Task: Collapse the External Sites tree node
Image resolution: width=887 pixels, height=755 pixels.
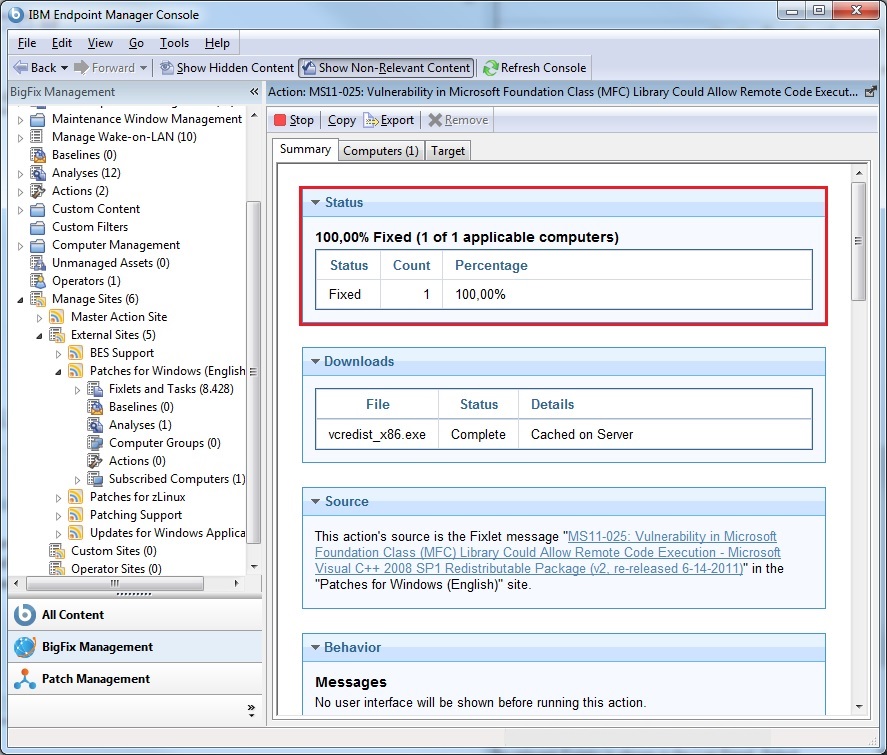Action: [39, 336]
